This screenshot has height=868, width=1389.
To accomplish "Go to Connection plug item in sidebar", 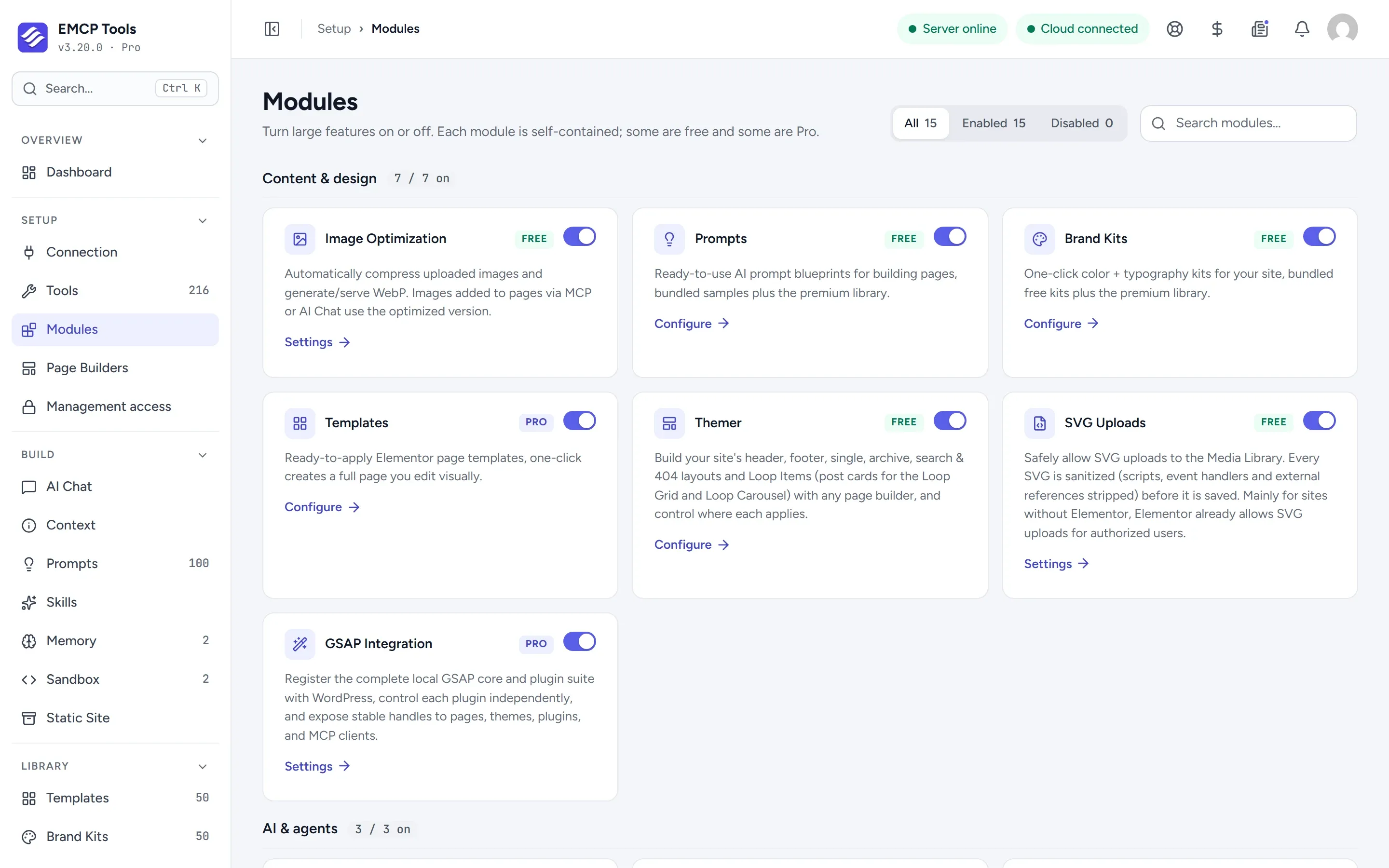I will point(115,252).
